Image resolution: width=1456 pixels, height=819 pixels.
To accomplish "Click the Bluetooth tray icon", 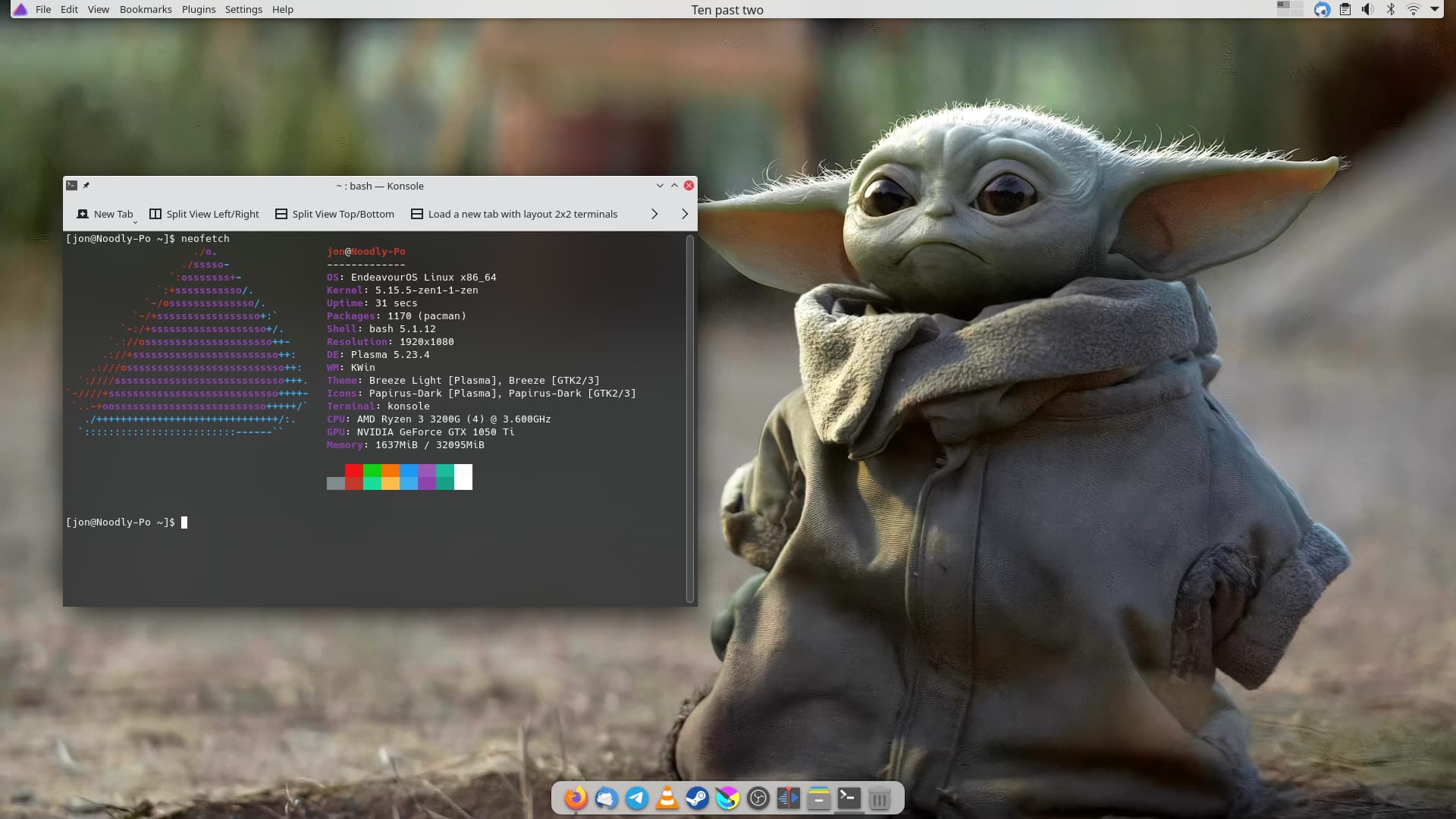I will pyautogui.click(x=1391, y=9).
